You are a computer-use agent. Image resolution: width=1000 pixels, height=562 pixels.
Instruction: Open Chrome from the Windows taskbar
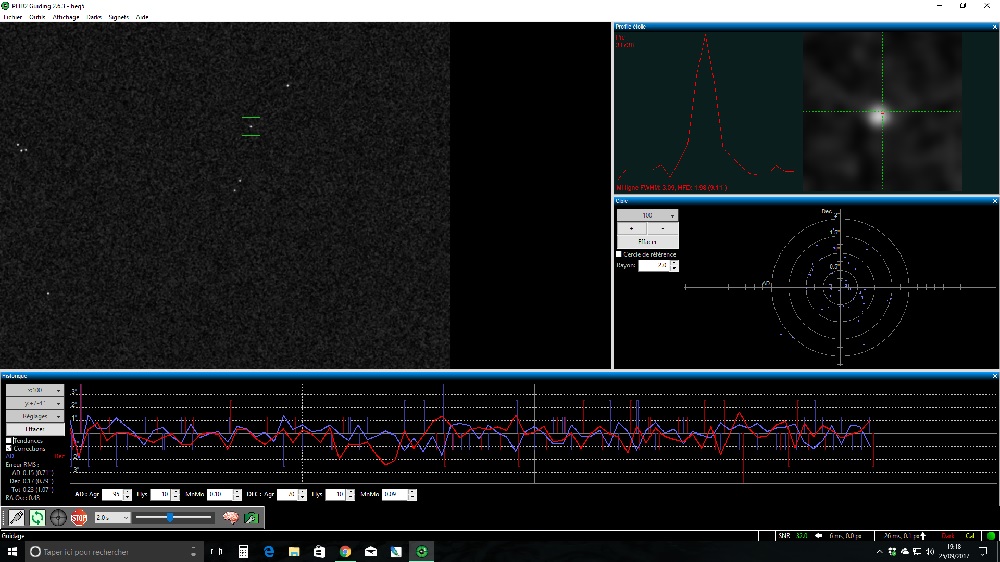pos(345,551)
